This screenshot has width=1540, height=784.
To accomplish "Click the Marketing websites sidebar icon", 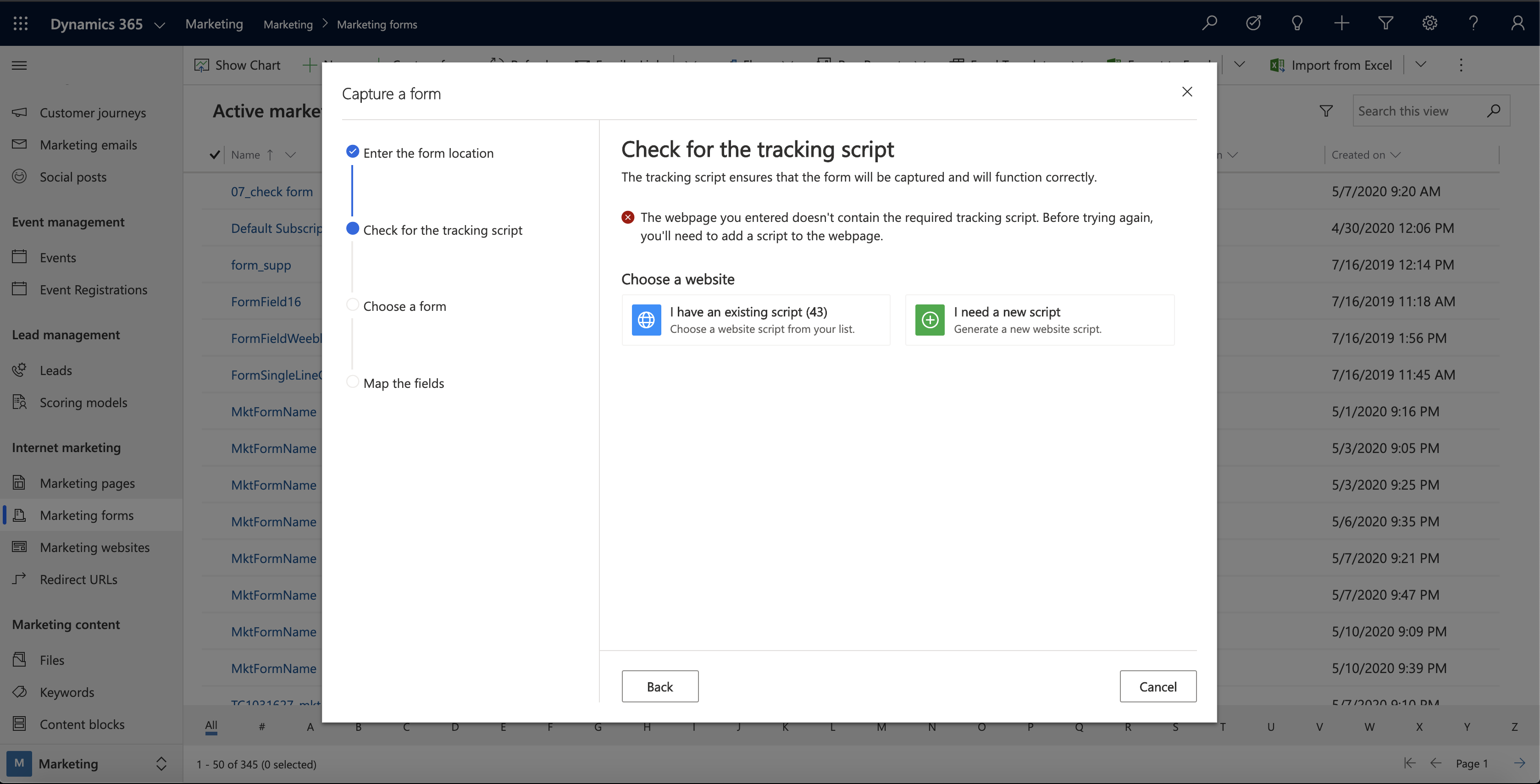I will coord(19,547).
